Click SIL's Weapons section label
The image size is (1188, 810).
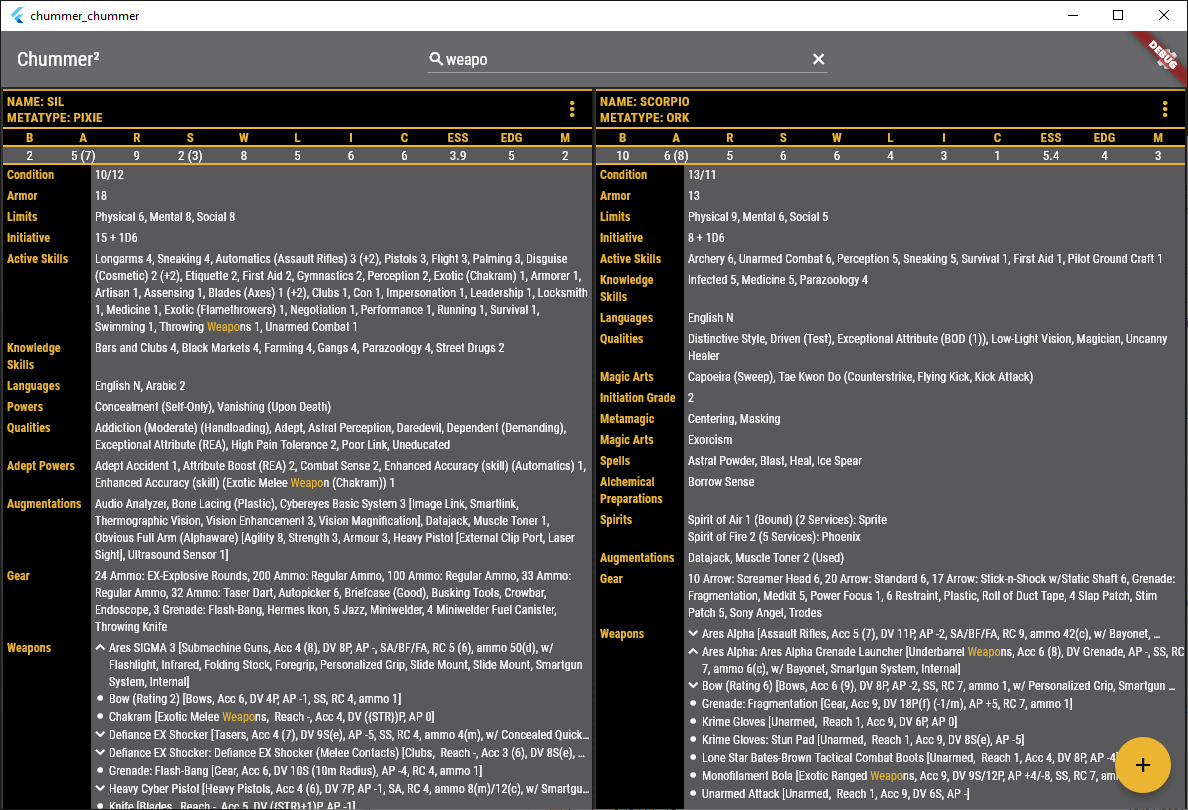pyautogui.click(x=29, y=648)
